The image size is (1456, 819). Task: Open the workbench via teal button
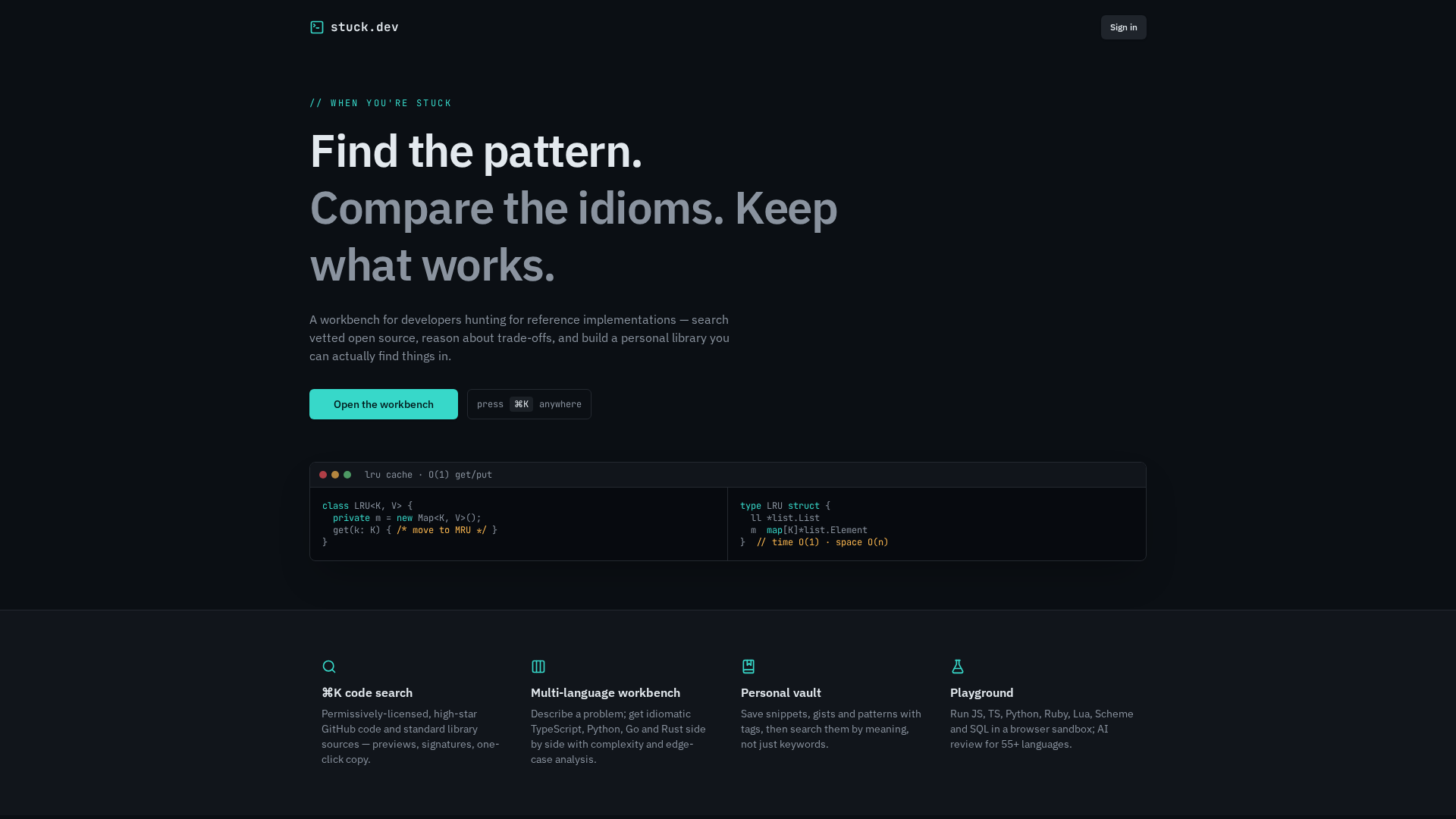[x=384, y=404]
